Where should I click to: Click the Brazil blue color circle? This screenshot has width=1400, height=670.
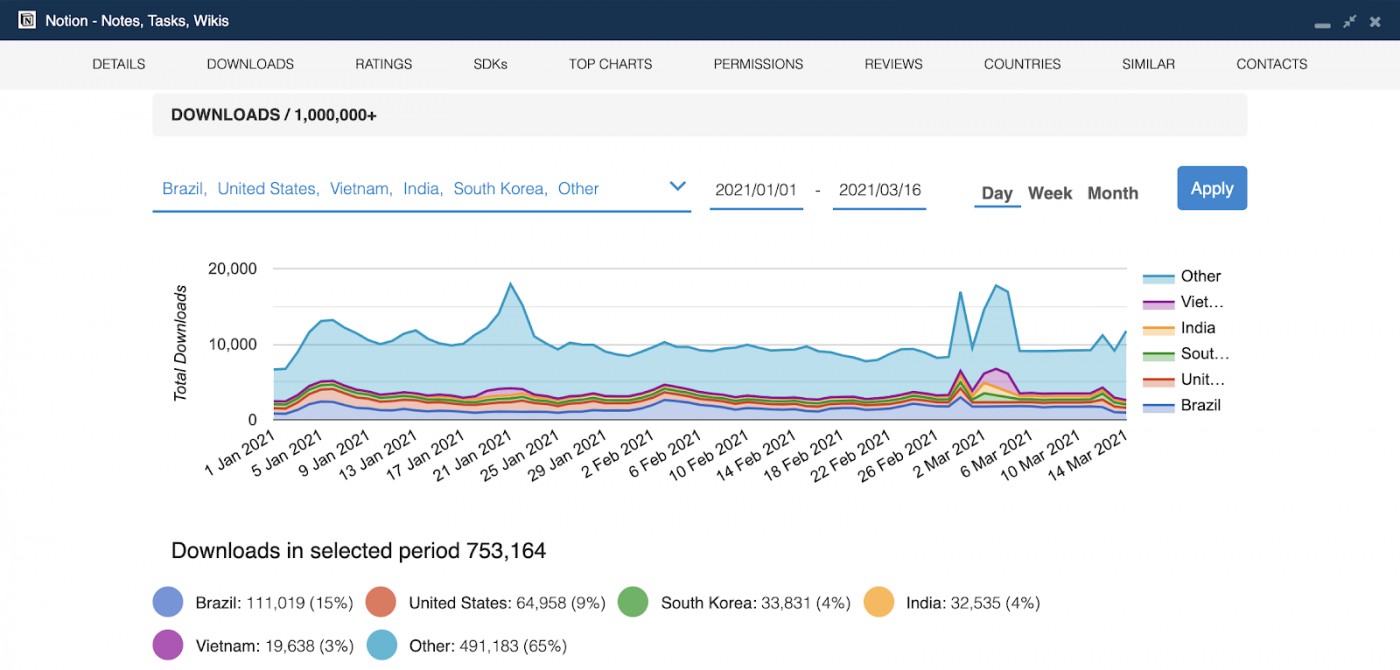click(x=167, y=603)
